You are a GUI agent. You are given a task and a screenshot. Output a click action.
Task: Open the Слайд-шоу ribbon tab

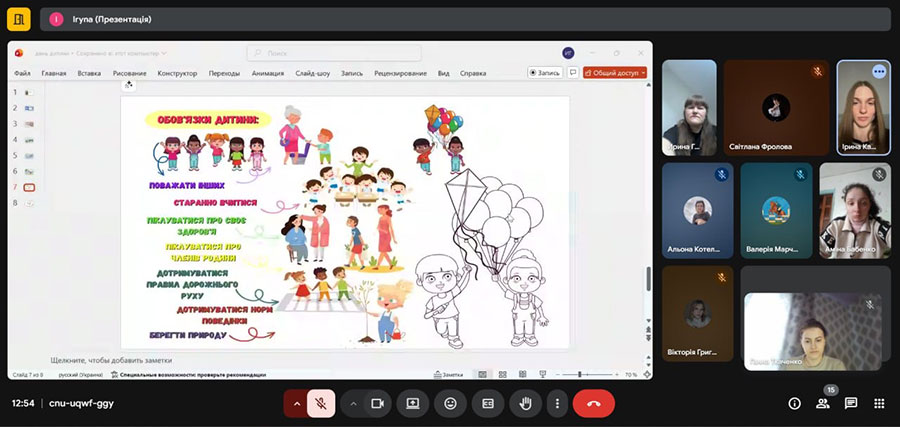[x=313, y=73]
